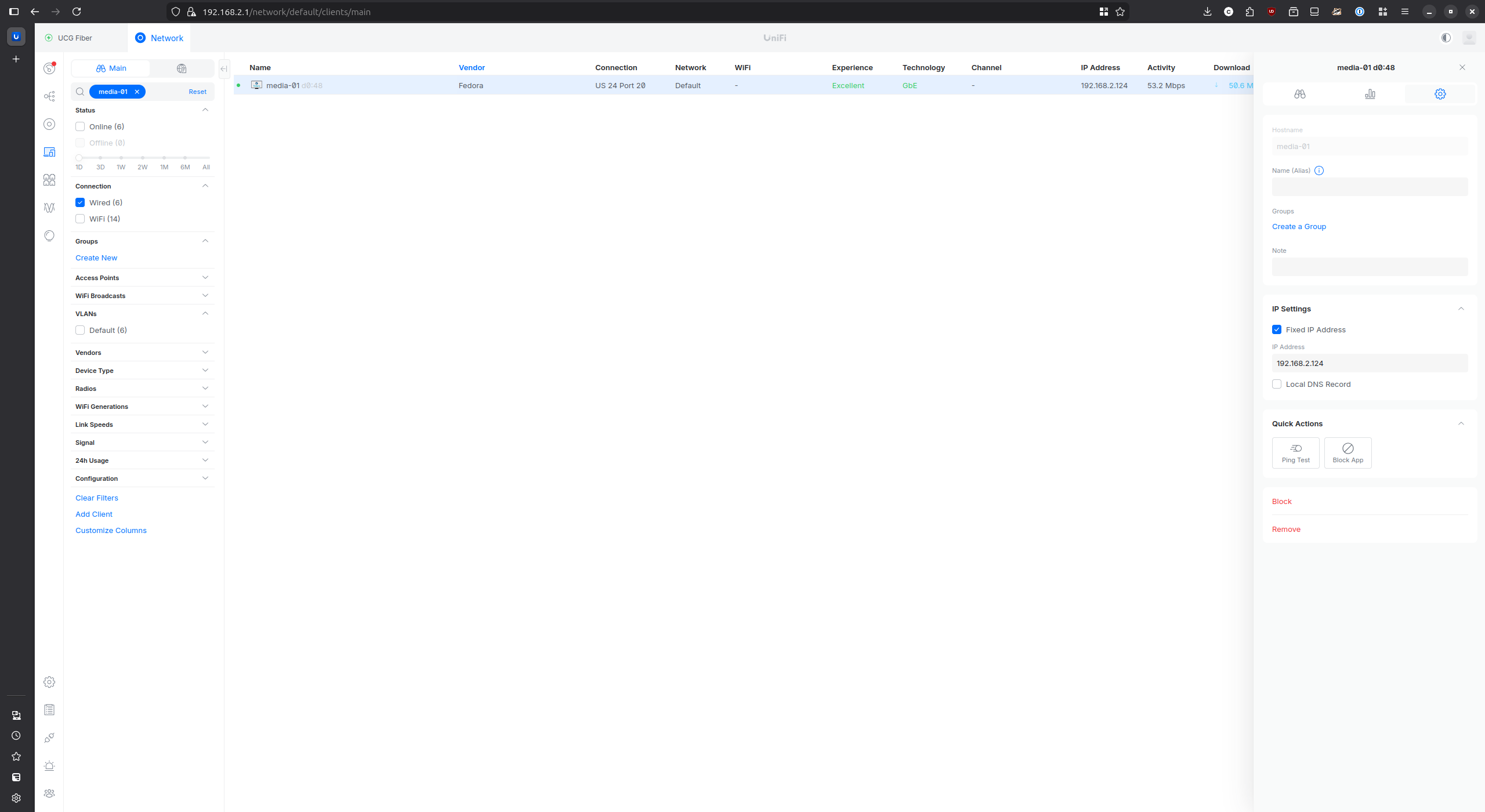Open the Dashboard speedometer icon in sidebar
The width and height of the screenshot is (1485, 812).
[x=49, y=68]
